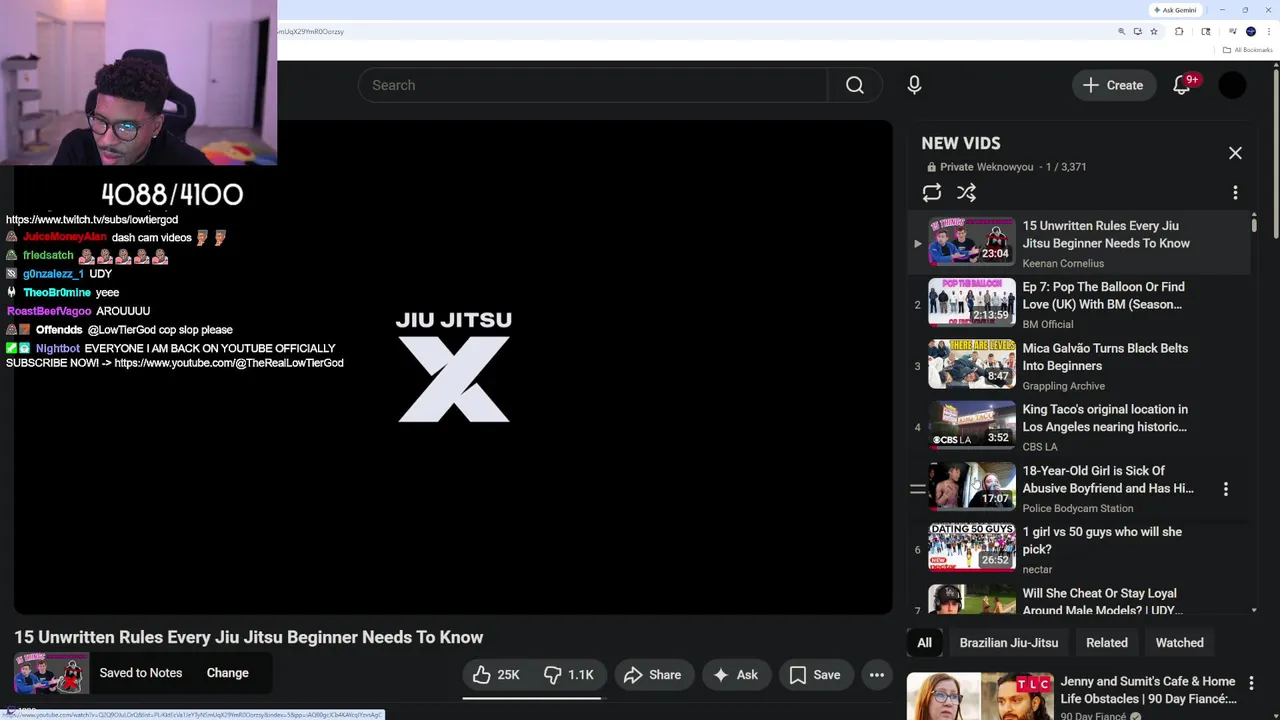This screenshot has width=1280, height=720.
Task: Click the video player showing JIU JITSU X
Action: (x=453, y=367)
